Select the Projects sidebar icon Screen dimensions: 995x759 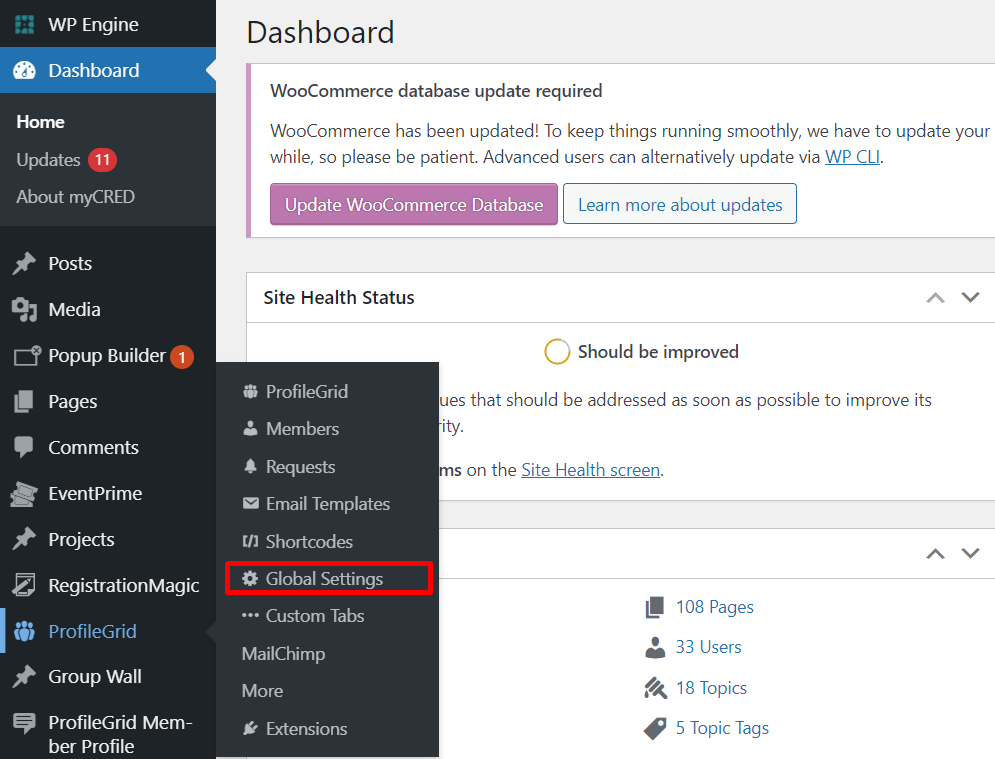coord(26,539)
